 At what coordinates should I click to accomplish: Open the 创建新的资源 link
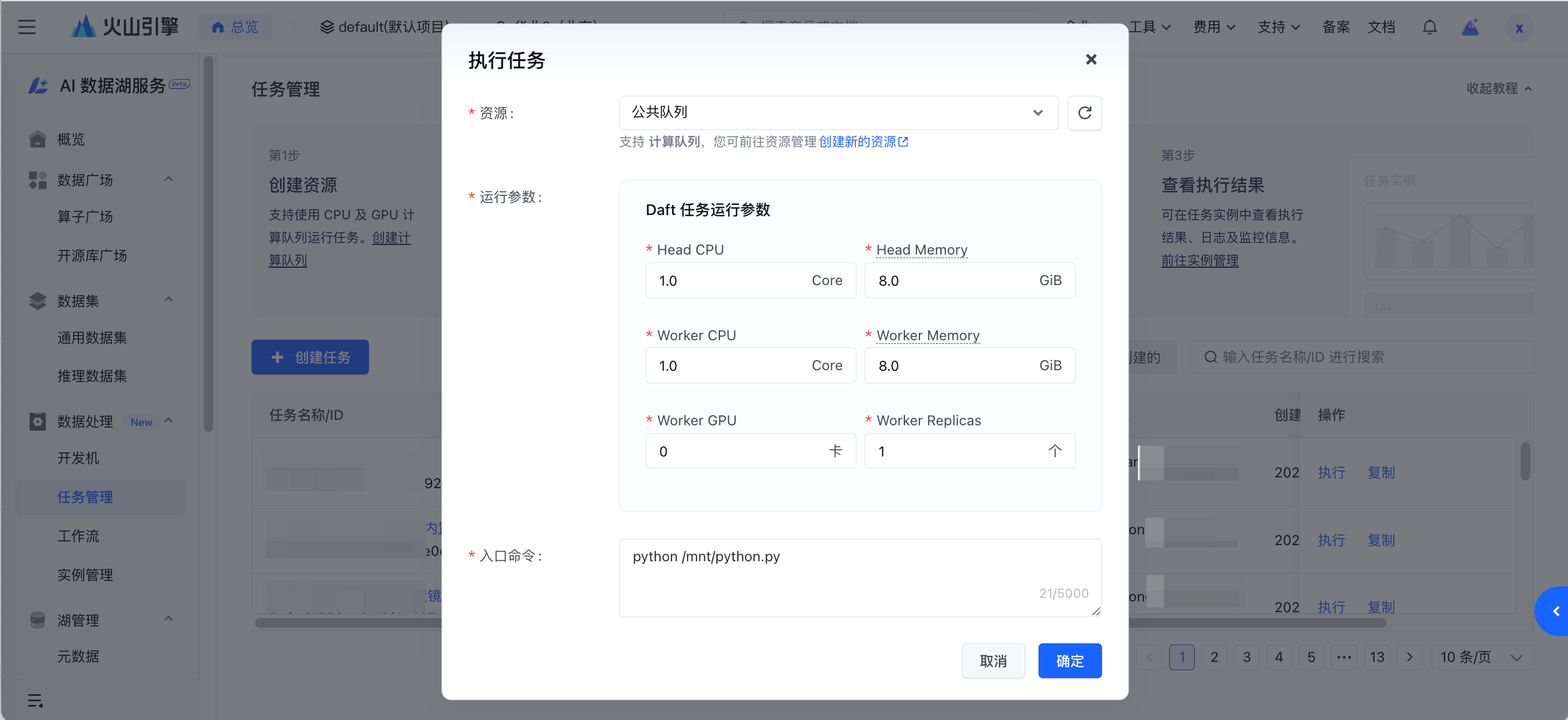pos(862,142)
